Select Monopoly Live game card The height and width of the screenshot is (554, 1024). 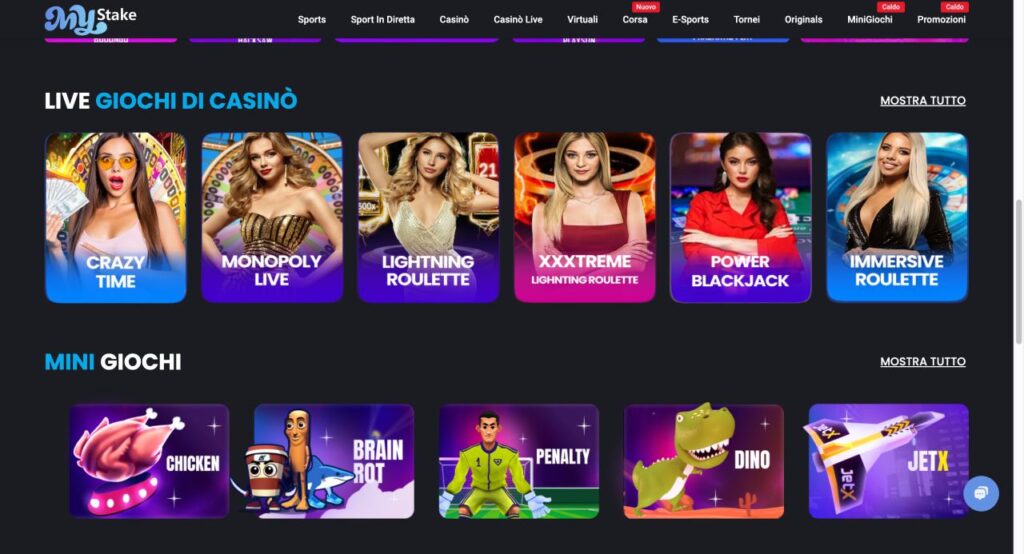272,218
